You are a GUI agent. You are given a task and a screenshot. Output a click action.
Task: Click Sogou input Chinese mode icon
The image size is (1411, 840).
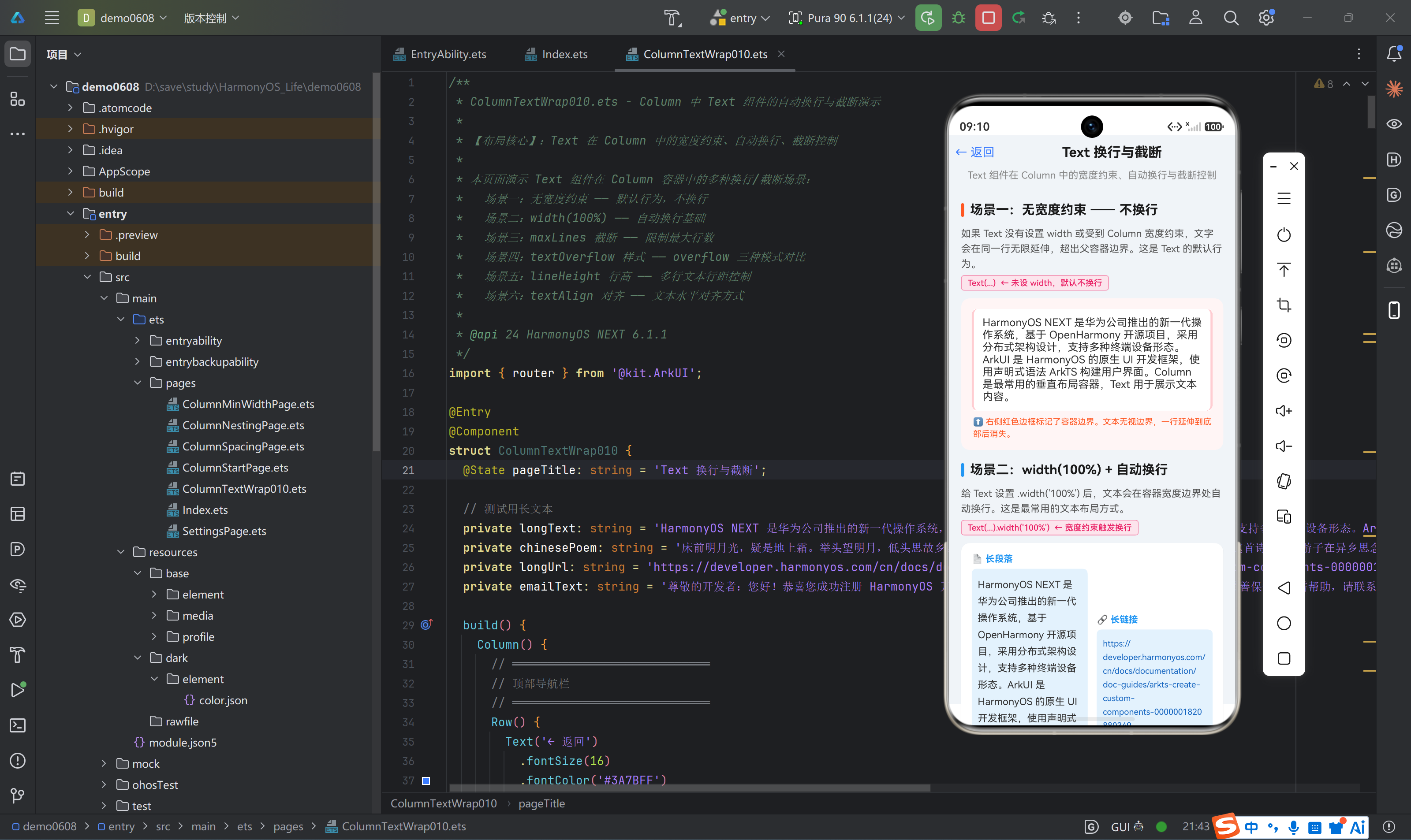tap(1251, 827)
